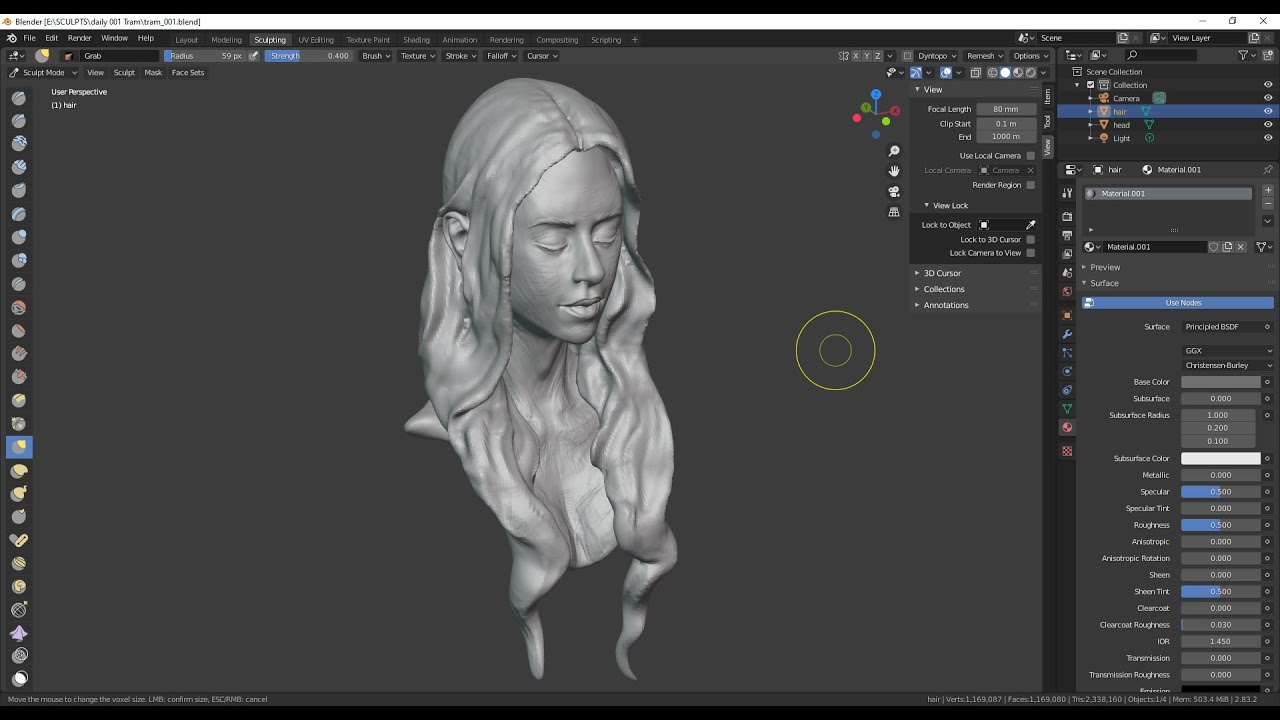Enable Render Region checkbox
1280x720 pixels.
click(x=1030, y=185)
